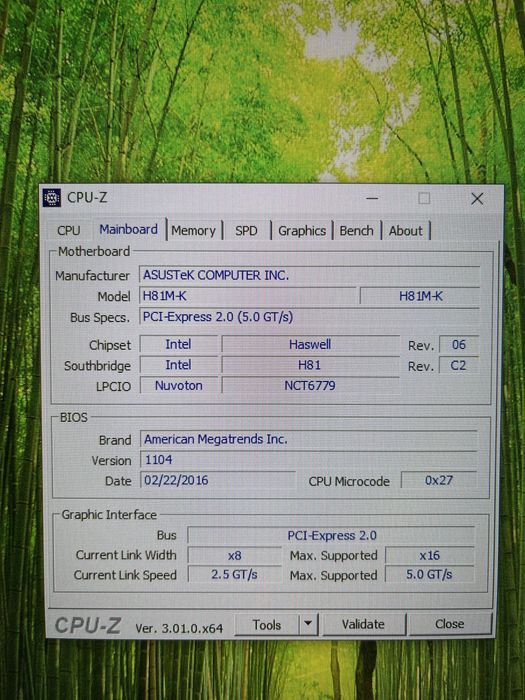Open the Bench tab
This screenshot has height=700, width=525.
point(356,231)
